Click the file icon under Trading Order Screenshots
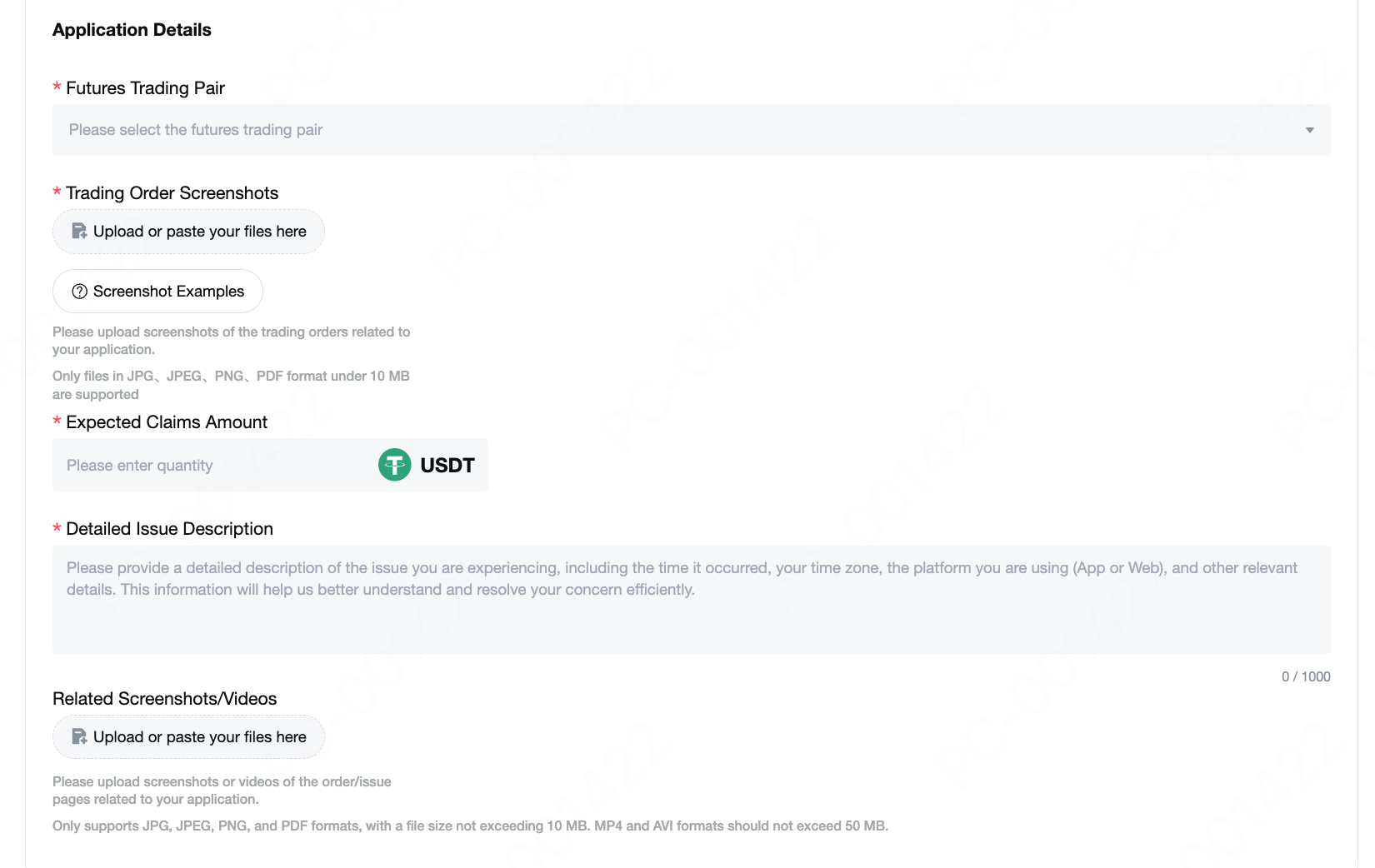 pos(79,232)
